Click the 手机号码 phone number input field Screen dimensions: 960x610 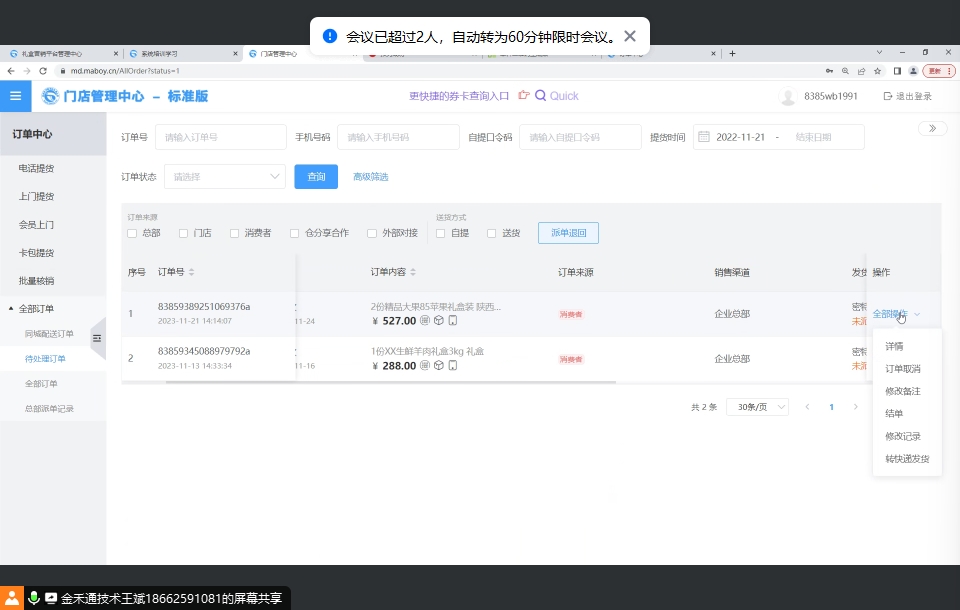click(x=398, y=137)
